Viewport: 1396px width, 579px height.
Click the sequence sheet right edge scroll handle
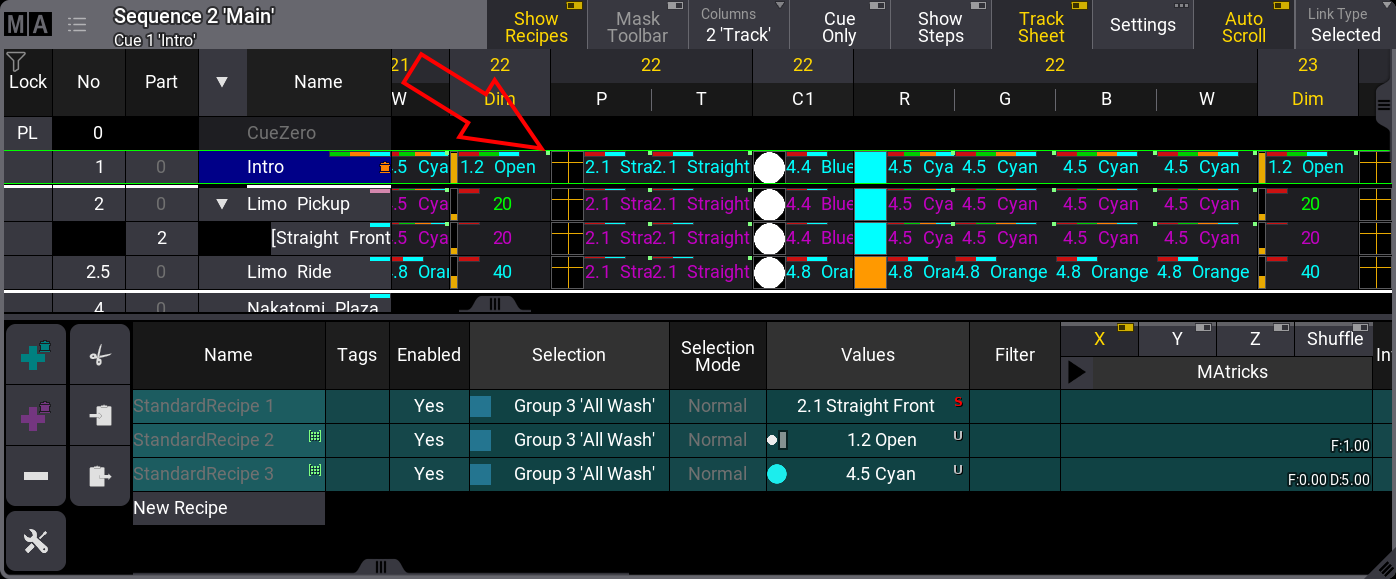[1385, 103]
